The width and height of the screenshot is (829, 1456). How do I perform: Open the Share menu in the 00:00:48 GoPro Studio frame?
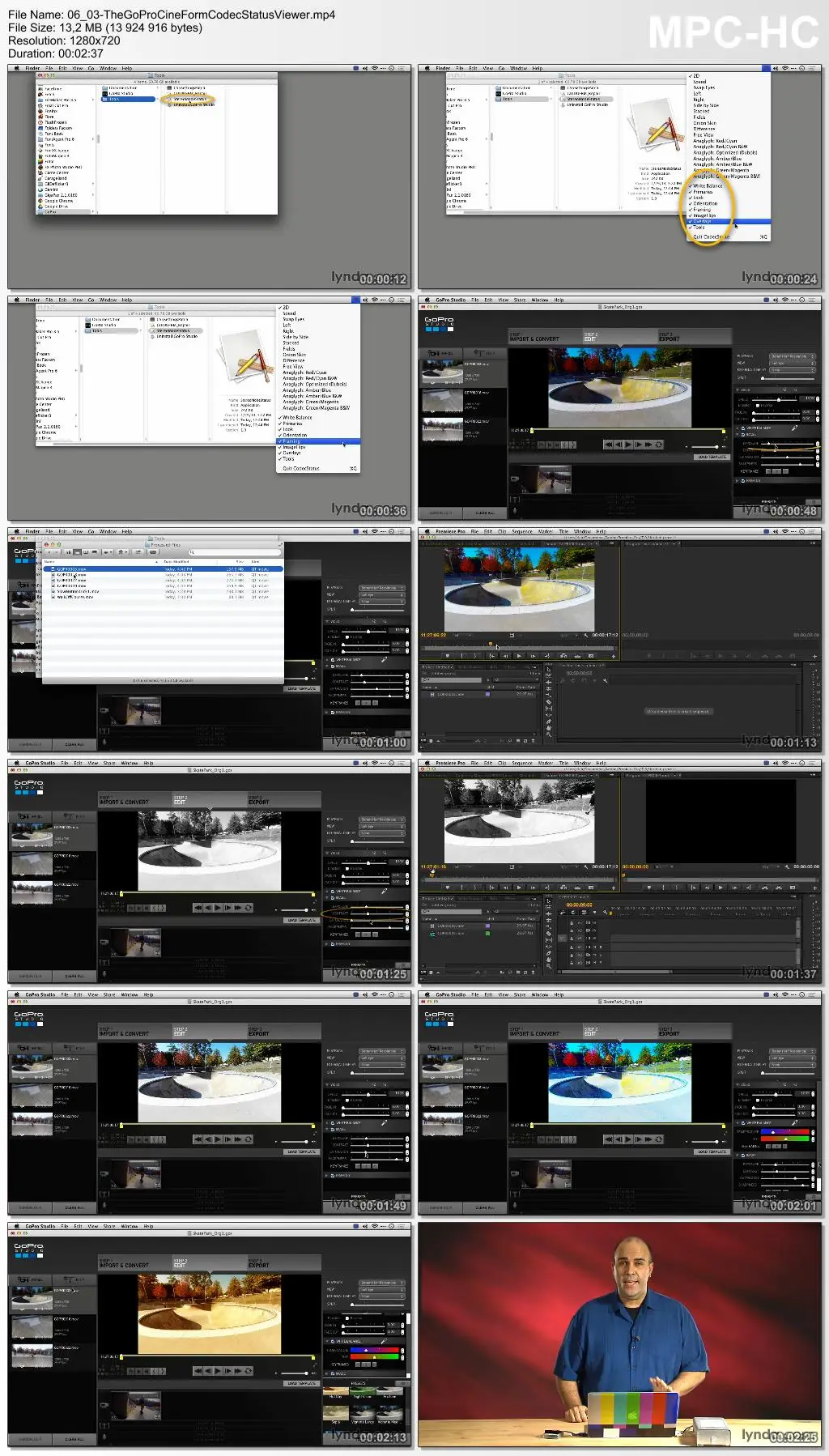pyautogui.click(x=520, y=300)
